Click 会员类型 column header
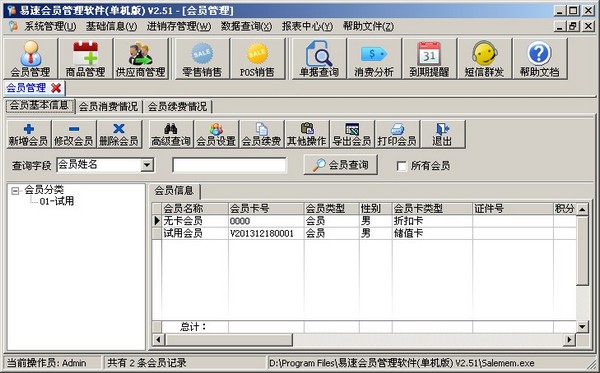 pos(331,209)
